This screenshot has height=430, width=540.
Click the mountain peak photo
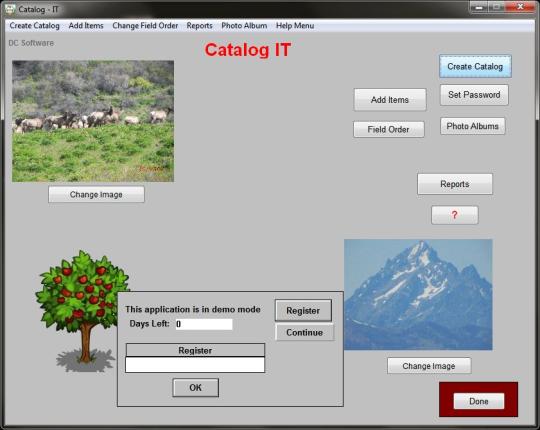[418, 295]
